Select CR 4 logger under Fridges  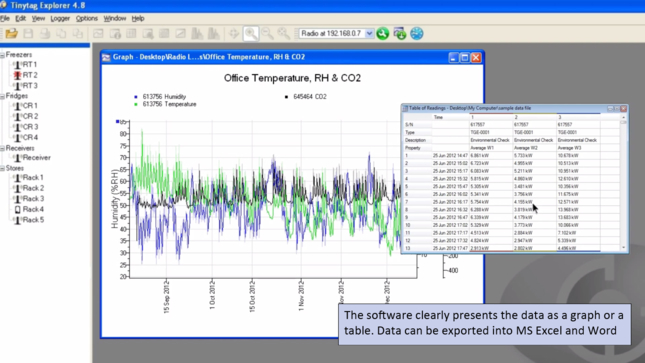click(26, 137)
